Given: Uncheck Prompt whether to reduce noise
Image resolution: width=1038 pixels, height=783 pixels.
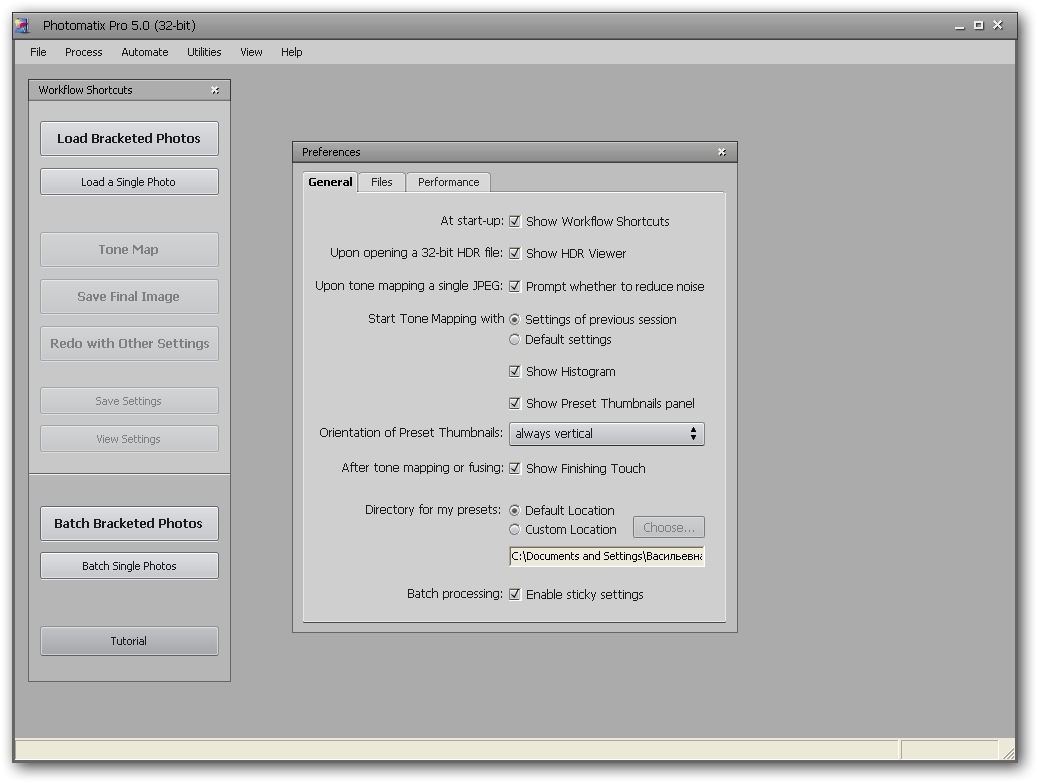Looking at the screenshot, I should (514, 287).
